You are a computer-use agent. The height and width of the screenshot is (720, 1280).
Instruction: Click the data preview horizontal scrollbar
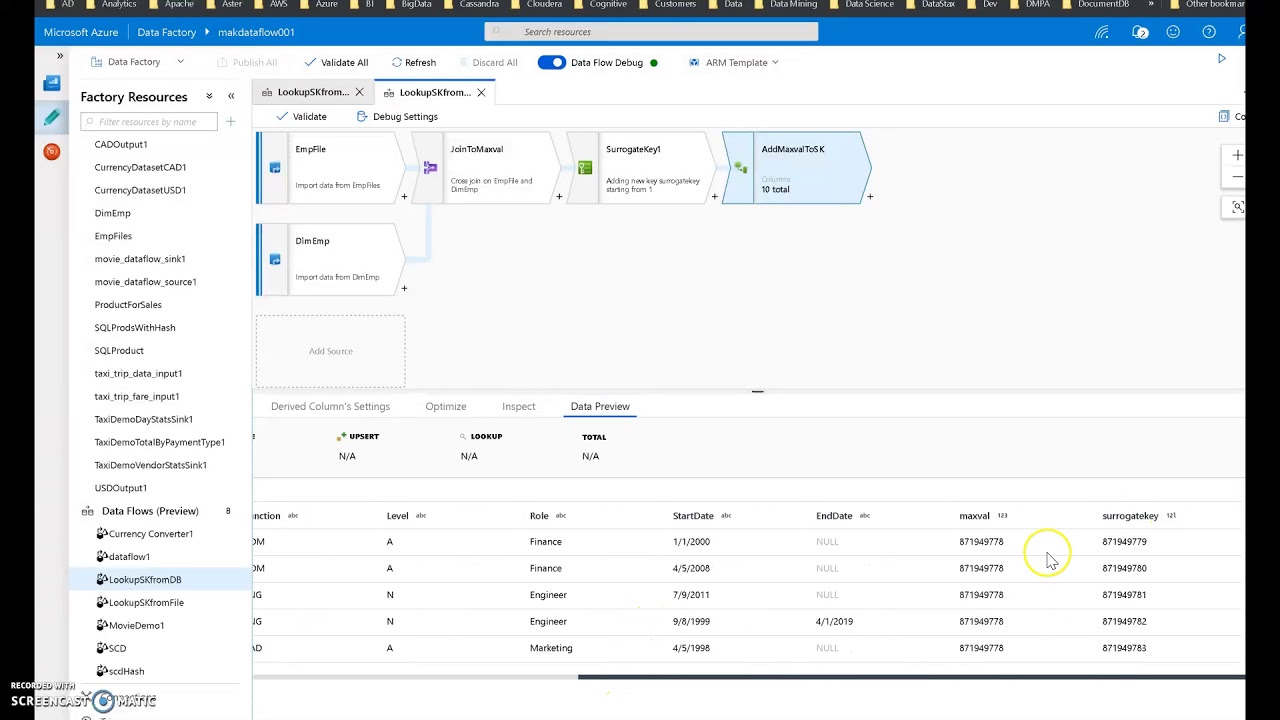click(x=911, y=677)
